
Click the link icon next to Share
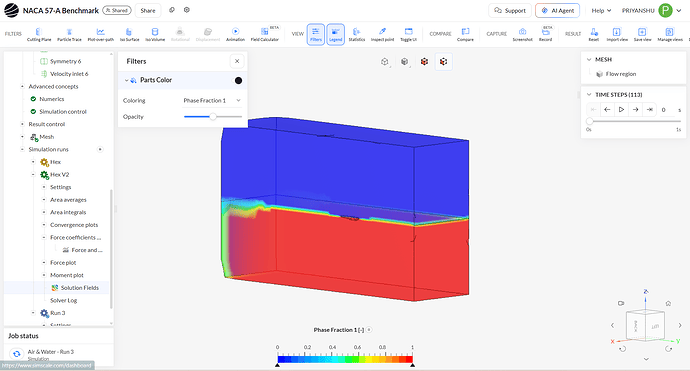tap(172, 10)
